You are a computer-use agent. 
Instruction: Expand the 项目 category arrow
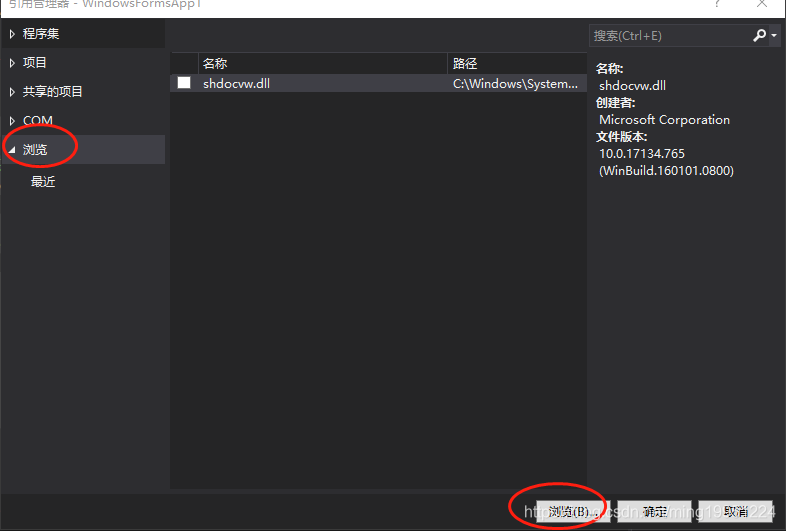(x=12, y=63)
